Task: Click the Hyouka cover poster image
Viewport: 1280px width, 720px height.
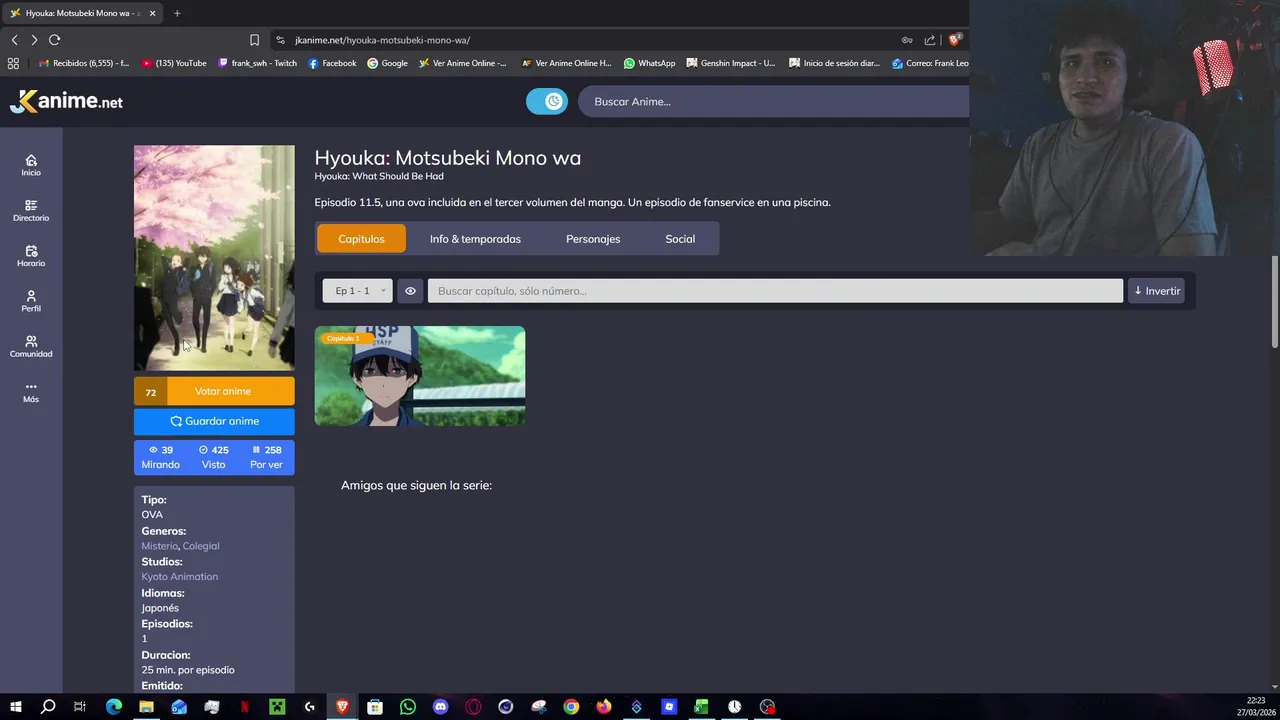Action: (214, 258)
